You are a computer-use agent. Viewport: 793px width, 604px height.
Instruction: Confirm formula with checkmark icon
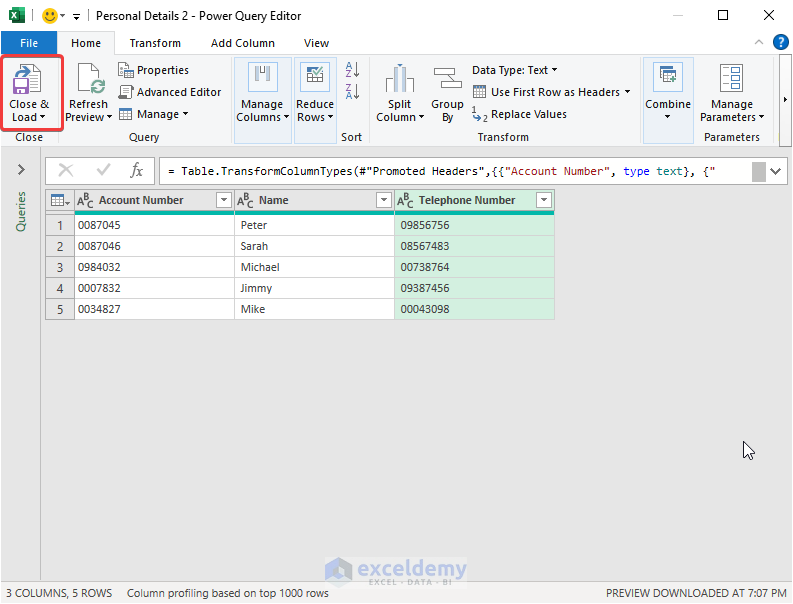[103, 170]
